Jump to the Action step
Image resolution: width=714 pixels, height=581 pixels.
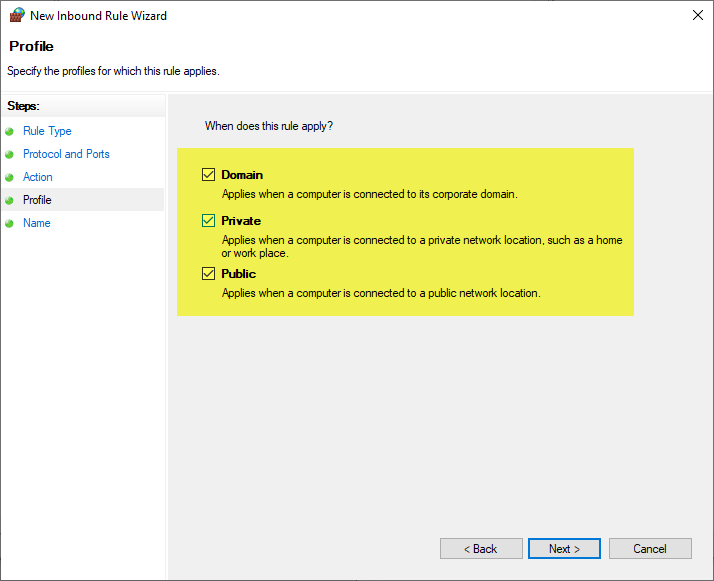coord(38,177)
